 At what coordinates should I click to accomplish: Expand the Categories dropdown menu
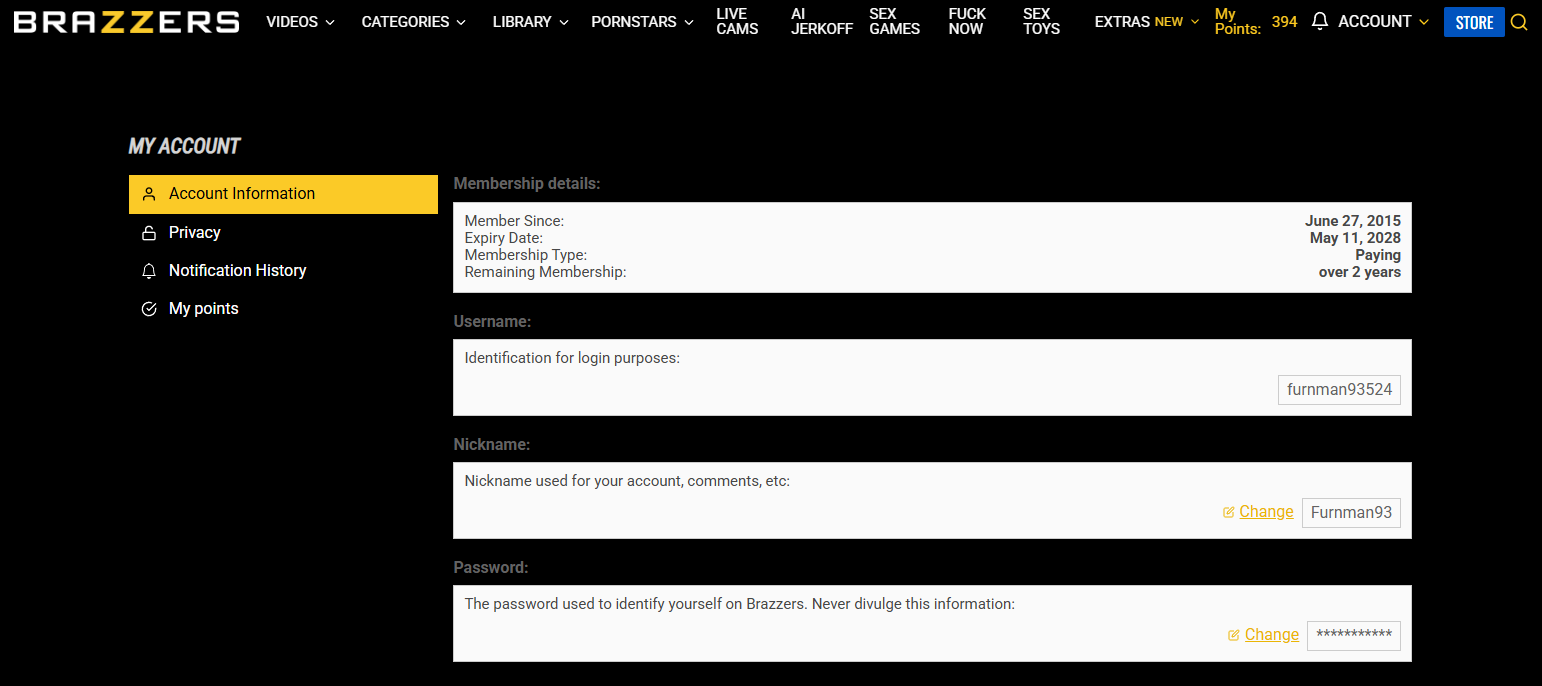click(413, 21)
